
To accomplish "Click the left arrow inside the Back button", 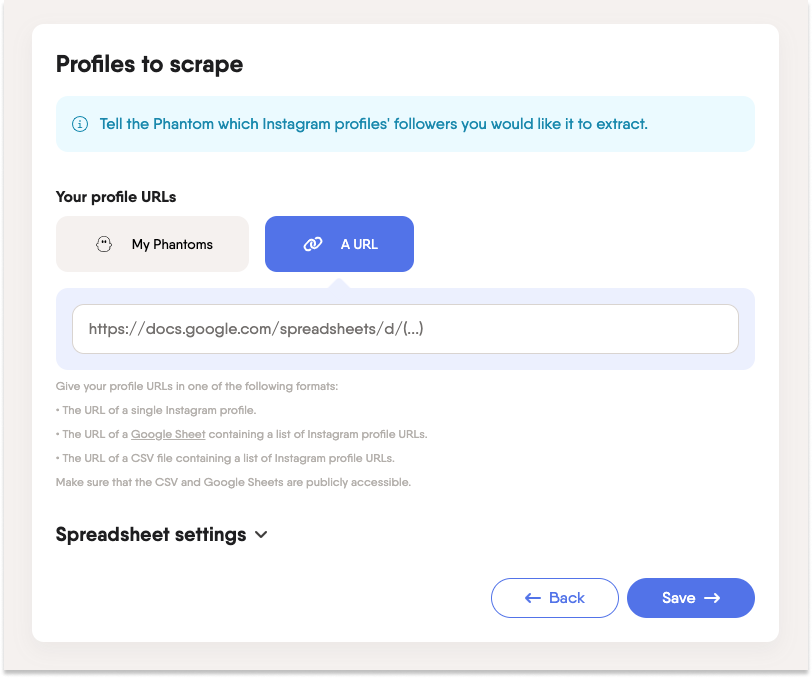I will [531, 597].
